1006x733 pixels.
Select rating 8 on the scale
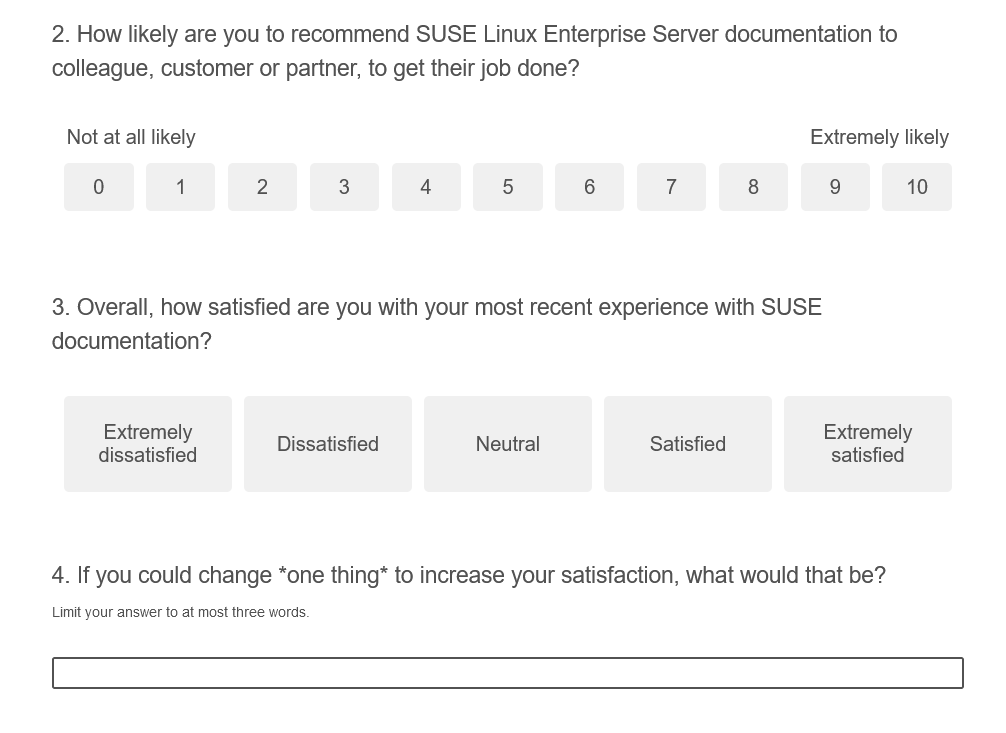tap(753, 187)
